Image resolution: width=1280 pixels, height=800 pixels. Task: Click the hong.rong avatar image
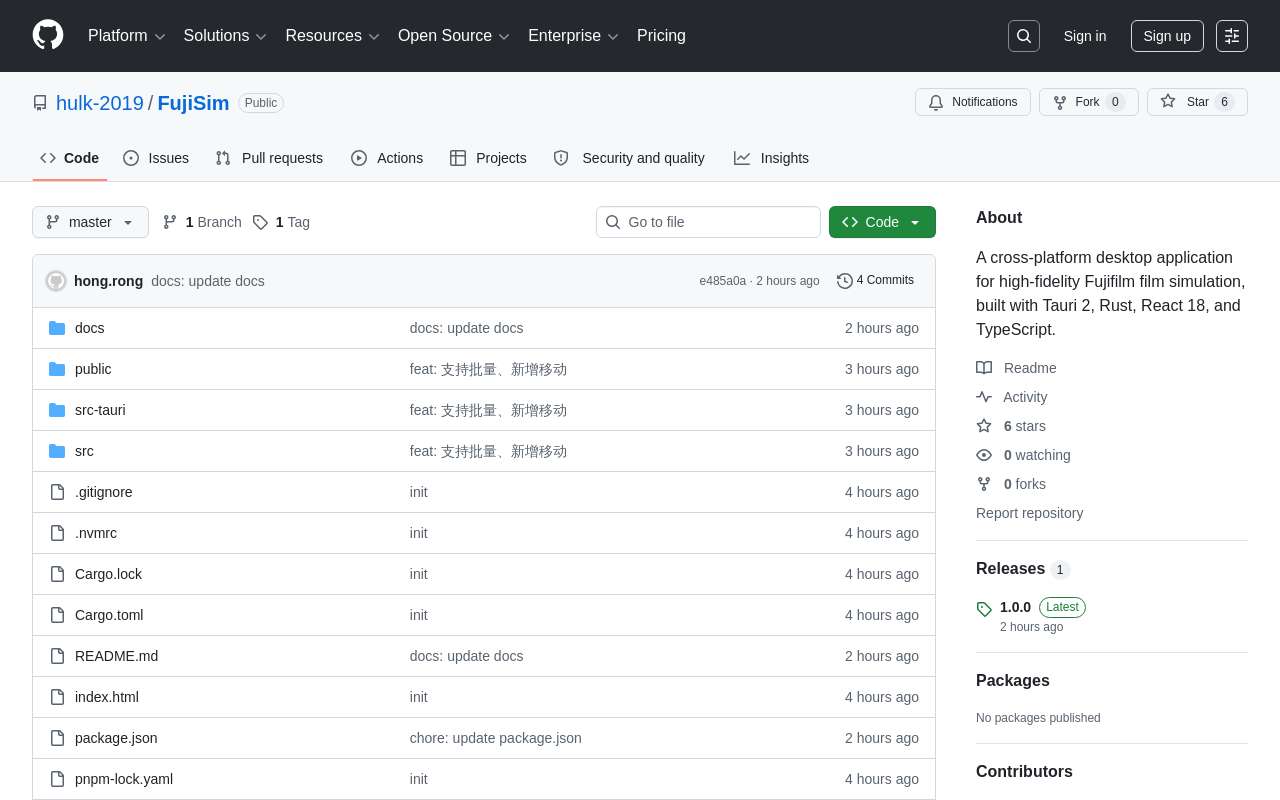[56, 281]
